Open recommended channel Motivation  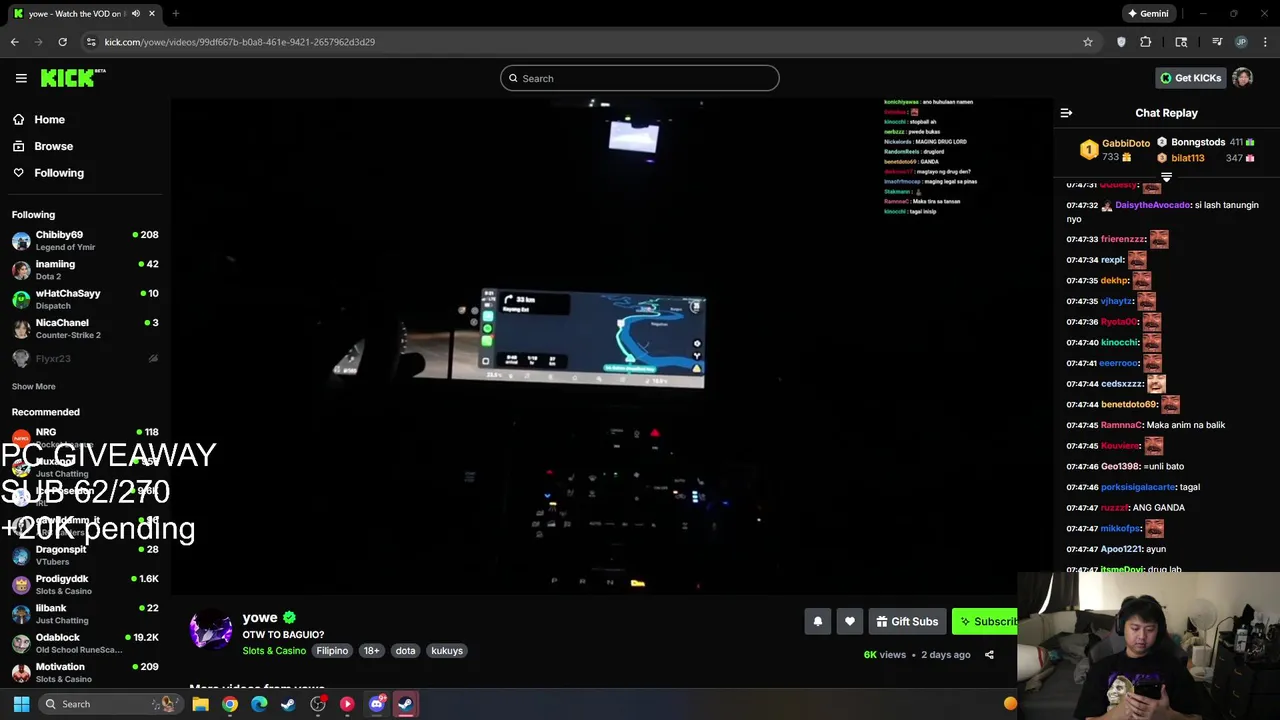[x=85, y=672]
